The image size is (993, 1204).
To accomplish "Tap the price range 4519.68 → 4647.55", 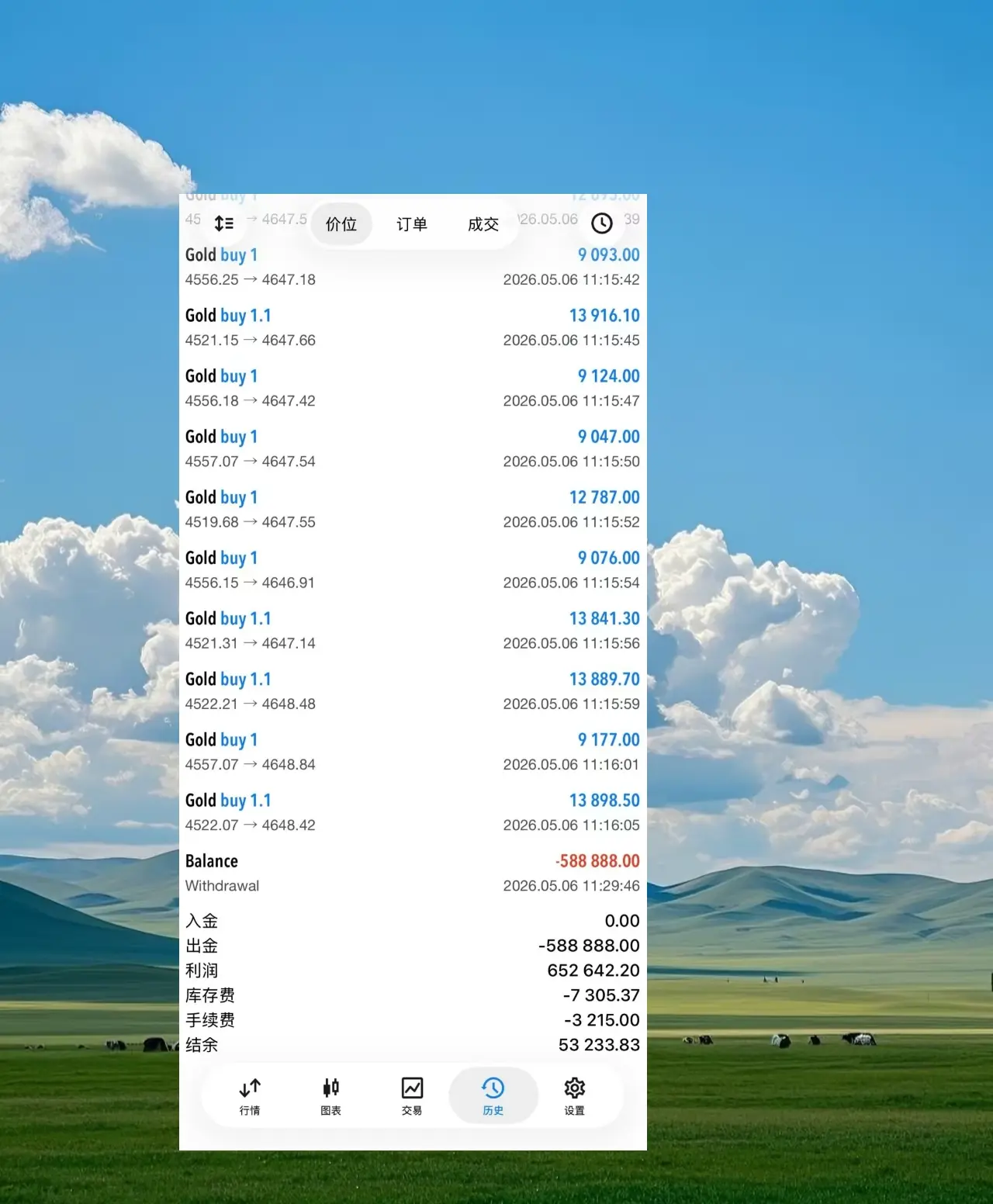I will (x=251, y=522).
